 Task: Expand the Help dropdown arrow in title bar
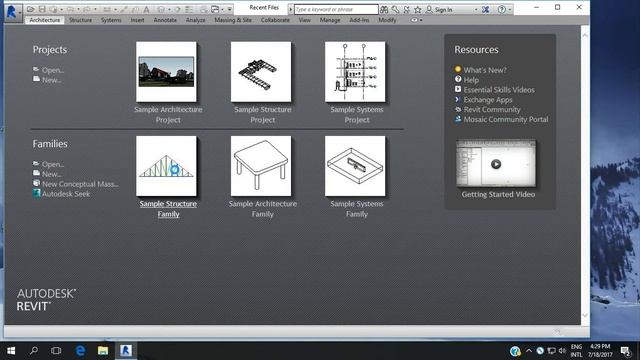[510, 10]
